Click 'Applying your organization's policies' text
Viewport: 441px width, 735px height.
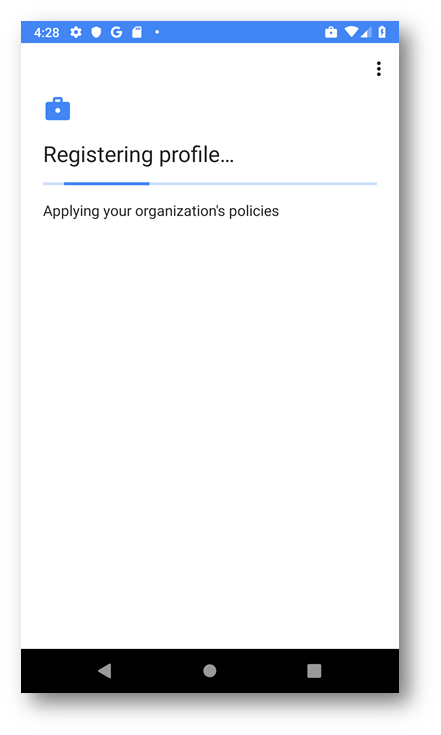[x=161, y=211]
